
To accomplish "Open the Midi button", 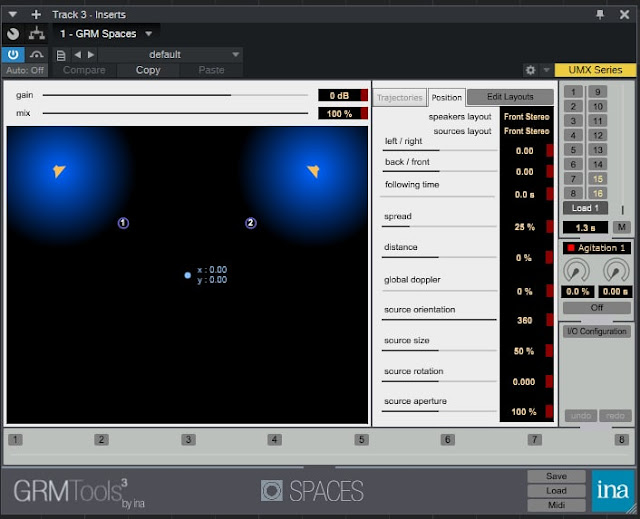I will (556, 505).
